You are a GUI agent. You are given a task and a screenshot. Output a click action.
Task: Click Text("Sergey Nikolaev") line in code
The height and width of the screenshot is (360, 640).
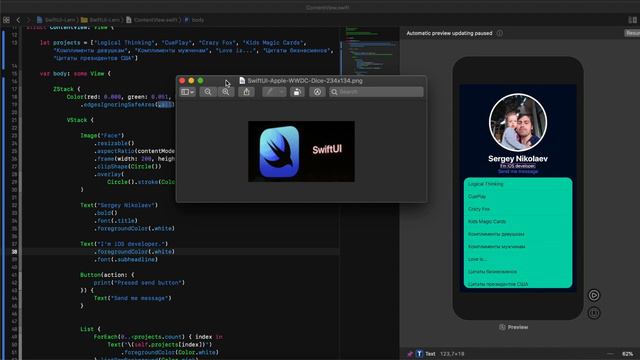119,205
